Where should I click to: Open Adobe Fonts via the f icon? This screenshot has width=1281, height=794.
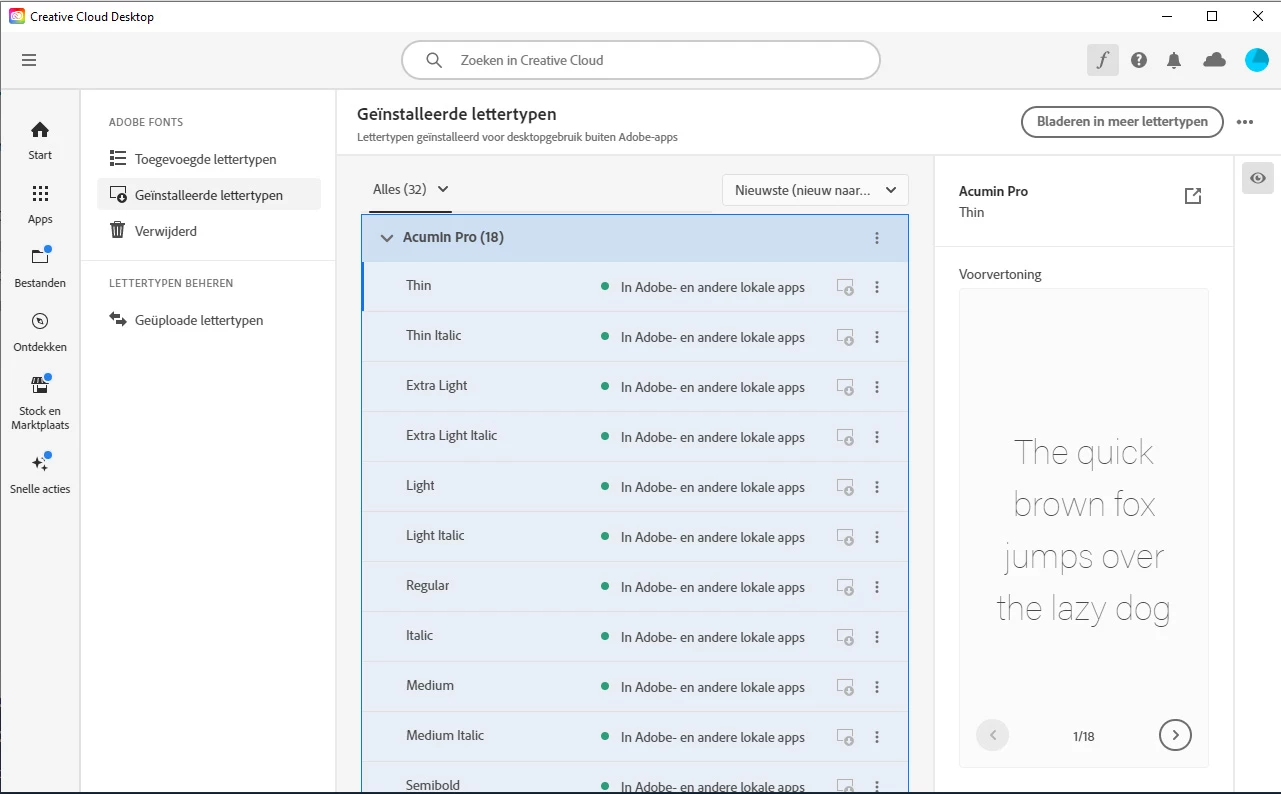point(1102,60)
